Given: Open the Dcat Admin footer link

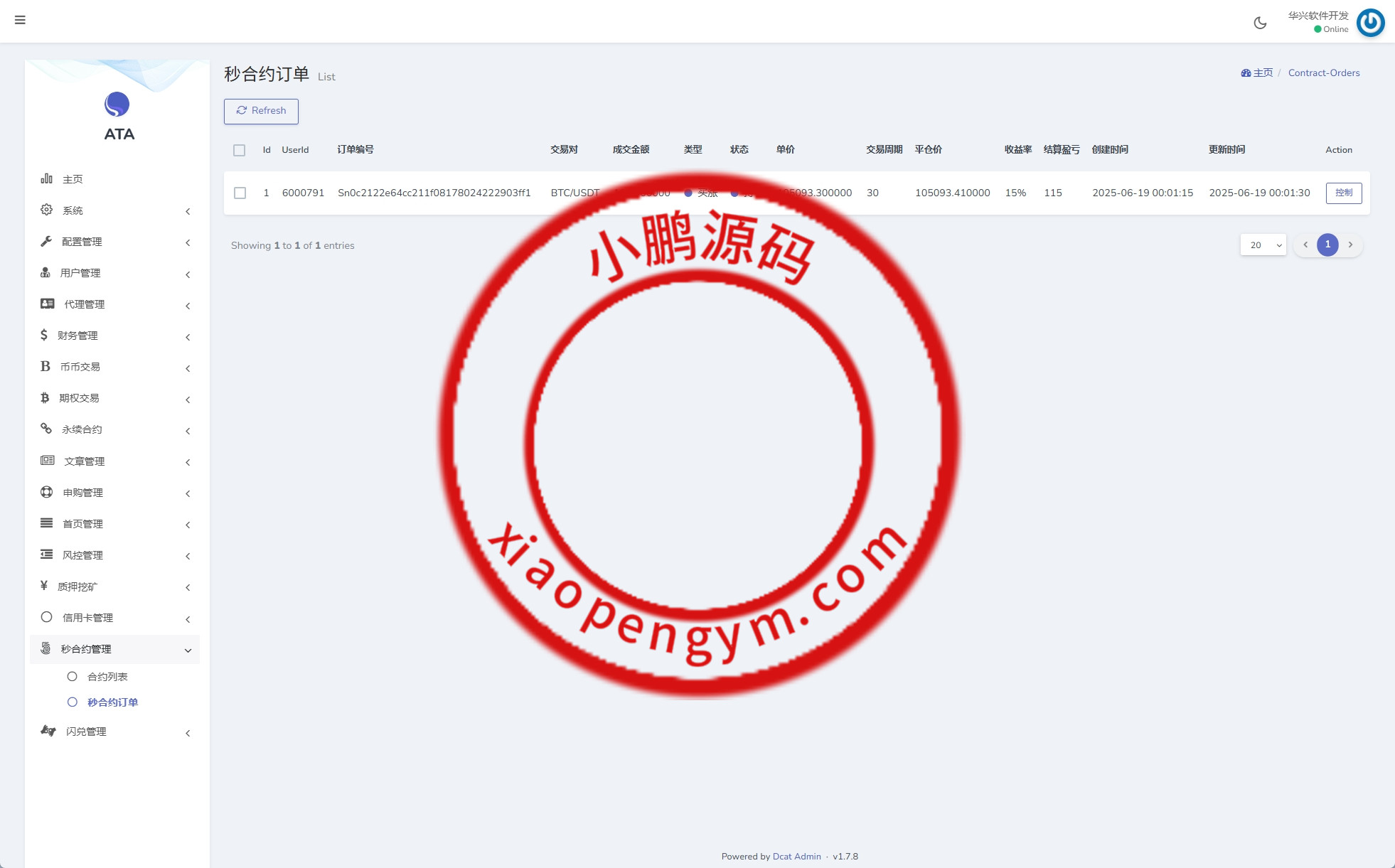Looking at the screenshot, I should [796, 856].
